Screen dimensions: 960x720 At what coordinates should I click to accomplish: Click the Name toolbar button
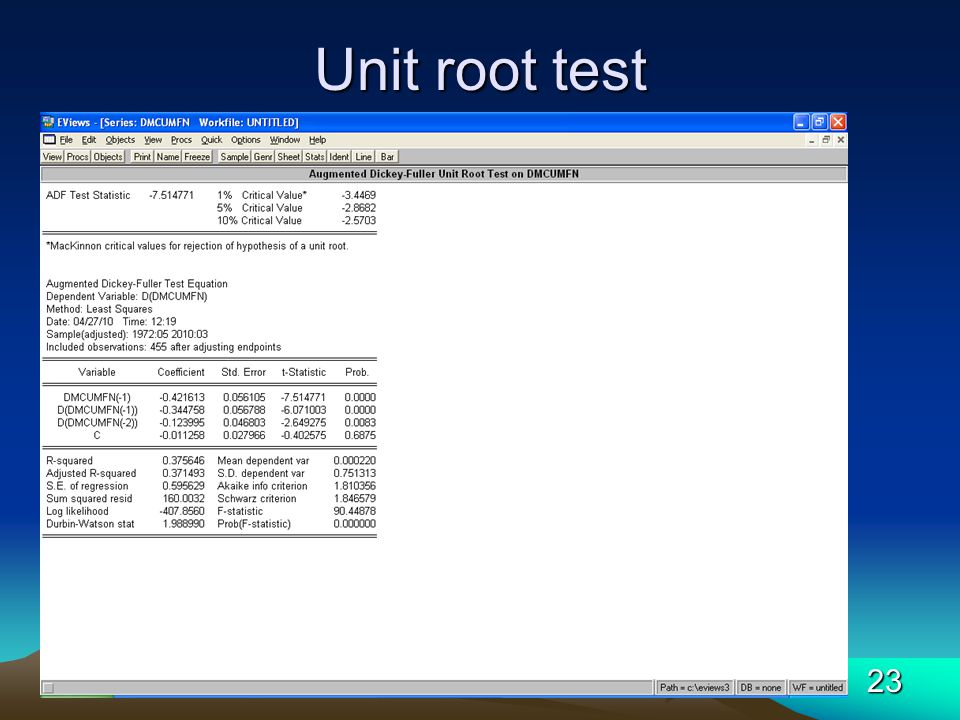pyautogui.click(x=168, y=157)
